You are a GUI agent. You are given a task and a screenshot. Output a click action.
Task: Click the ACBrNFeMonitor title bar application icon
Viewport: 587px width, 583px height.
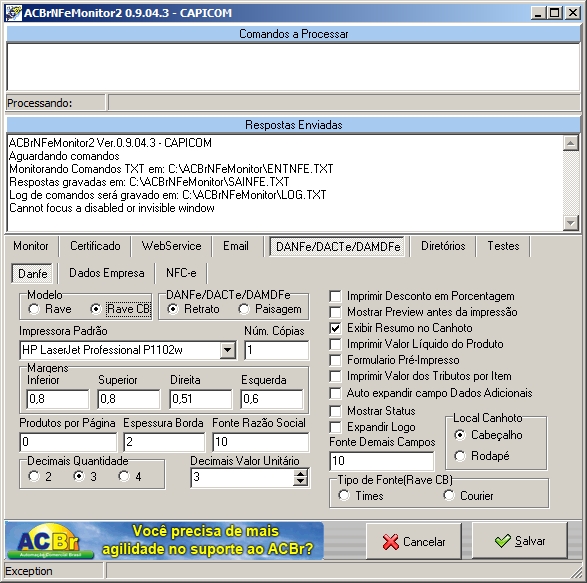point(13,13)
